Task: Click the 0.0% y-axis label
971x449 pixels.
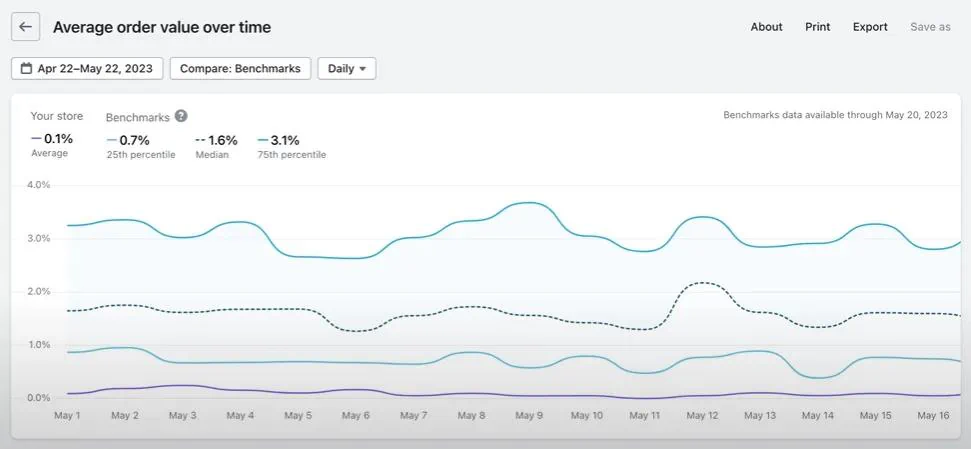Action: click(x=38, y=398)
